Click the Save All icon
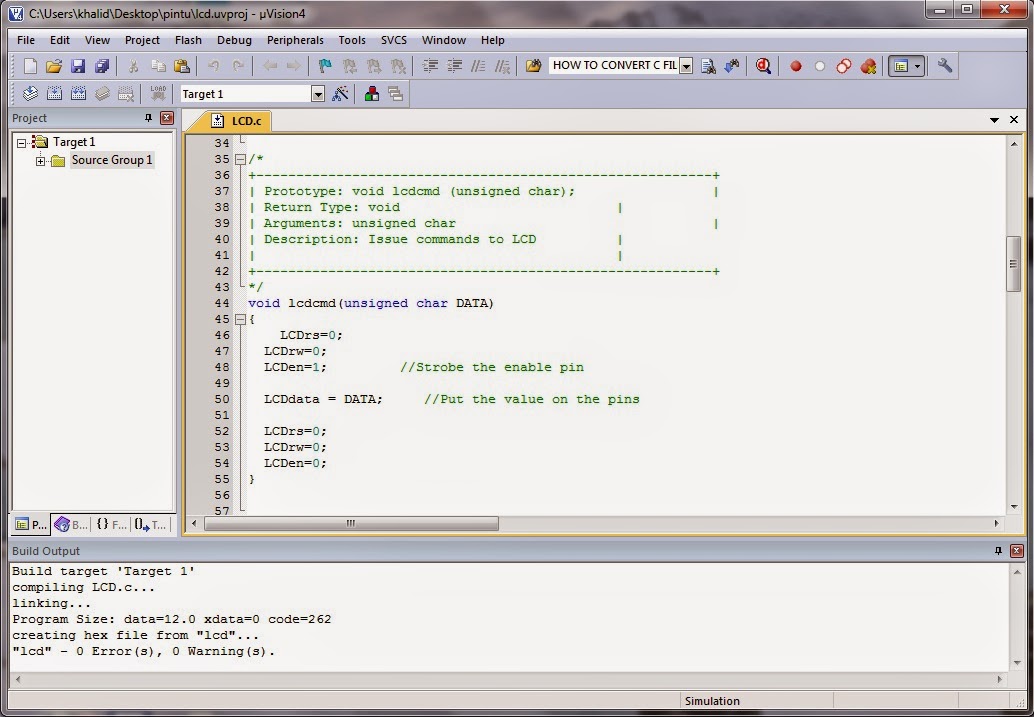This screenshot has width=1034, height=717. [x=102, y=66]
